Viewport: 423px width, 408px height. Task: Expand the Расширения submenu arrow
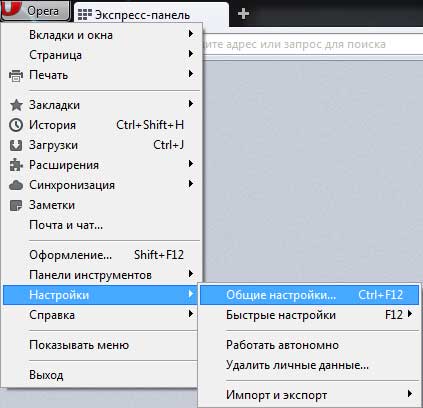191,164
